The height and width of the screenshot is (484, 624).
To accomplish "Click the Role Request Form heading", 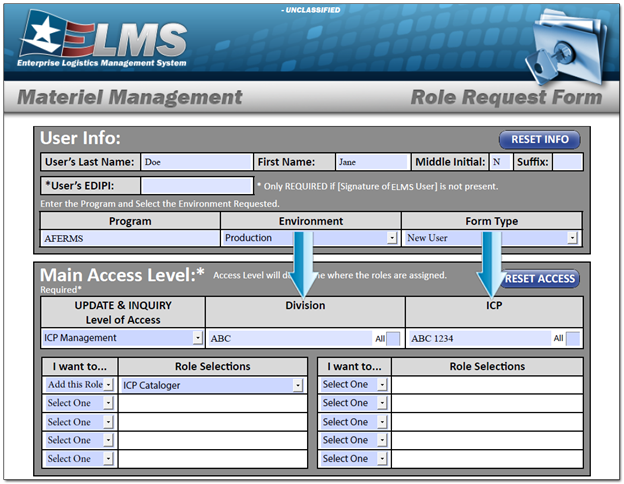I will [506, 97].
